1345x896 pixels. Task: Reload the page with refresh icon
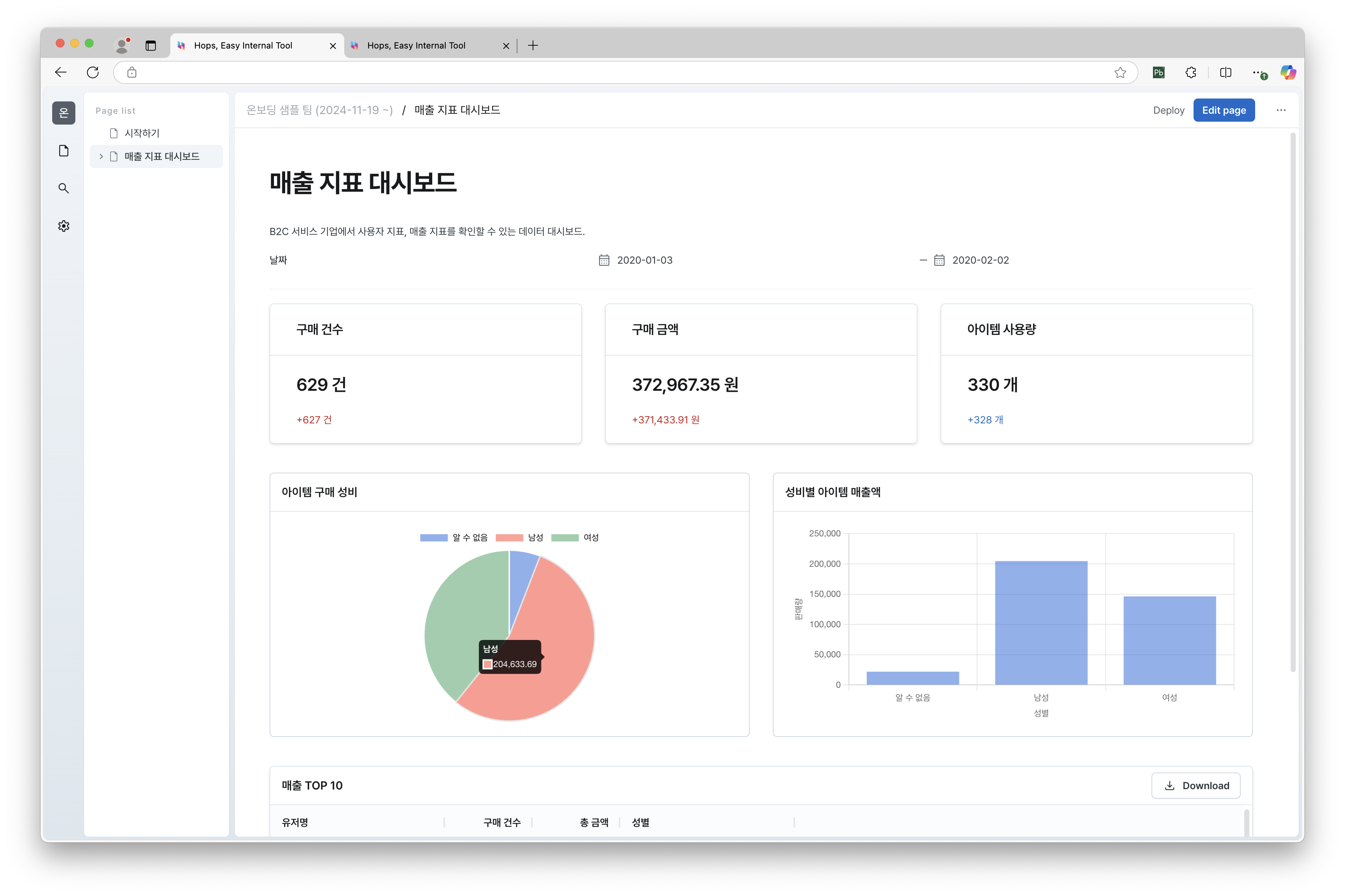click(x=93, y=72)
